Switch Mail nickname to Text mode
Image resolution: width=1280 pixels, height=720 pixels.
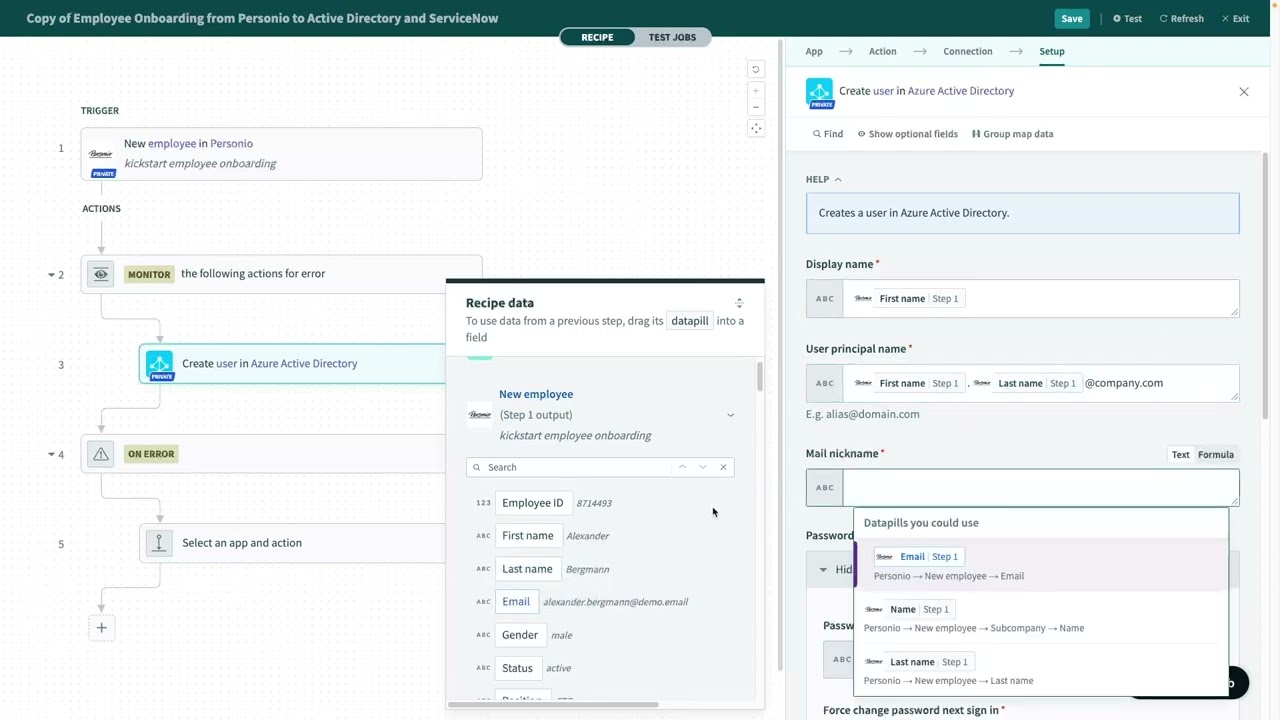pos(1180,455)
